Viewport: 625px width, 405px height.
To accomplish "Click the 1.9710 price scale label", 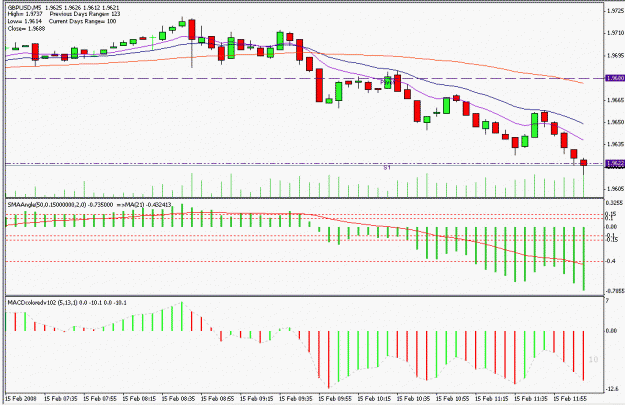I will (x=614, y=33).
